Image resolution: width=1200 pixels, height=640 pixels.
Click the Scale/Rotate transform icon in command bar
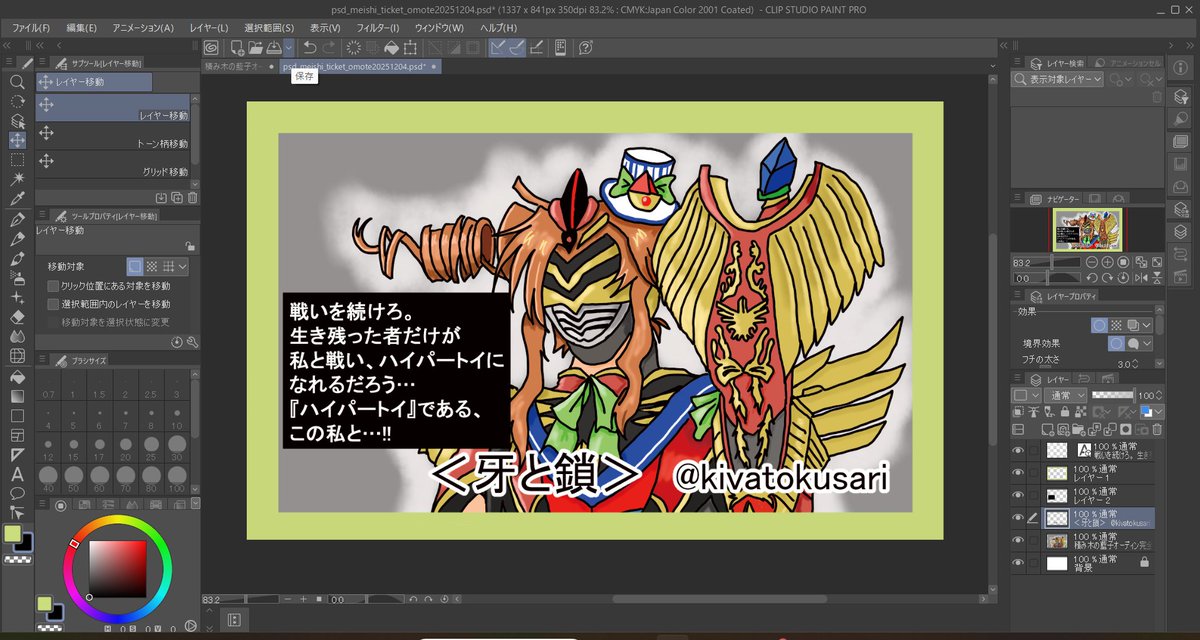click(x=412, y=47)
